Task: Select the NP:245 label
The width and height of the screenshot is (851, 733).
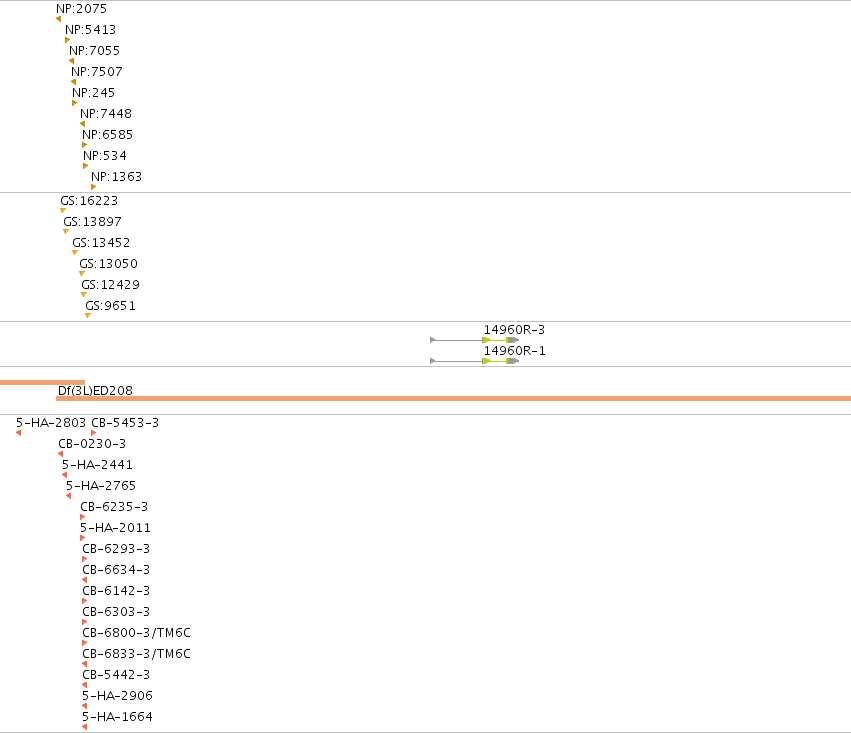Action: (93, 93)
